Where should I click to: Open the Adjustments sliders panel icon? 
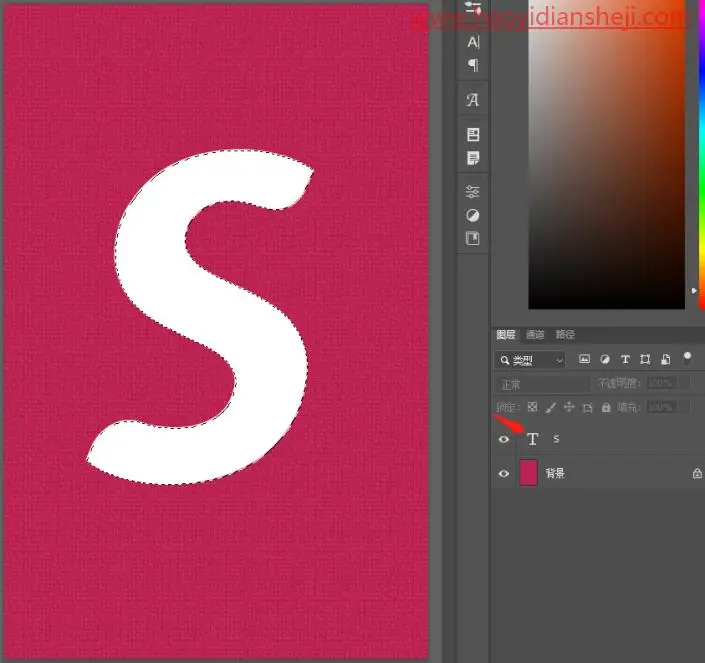(473, 192)
